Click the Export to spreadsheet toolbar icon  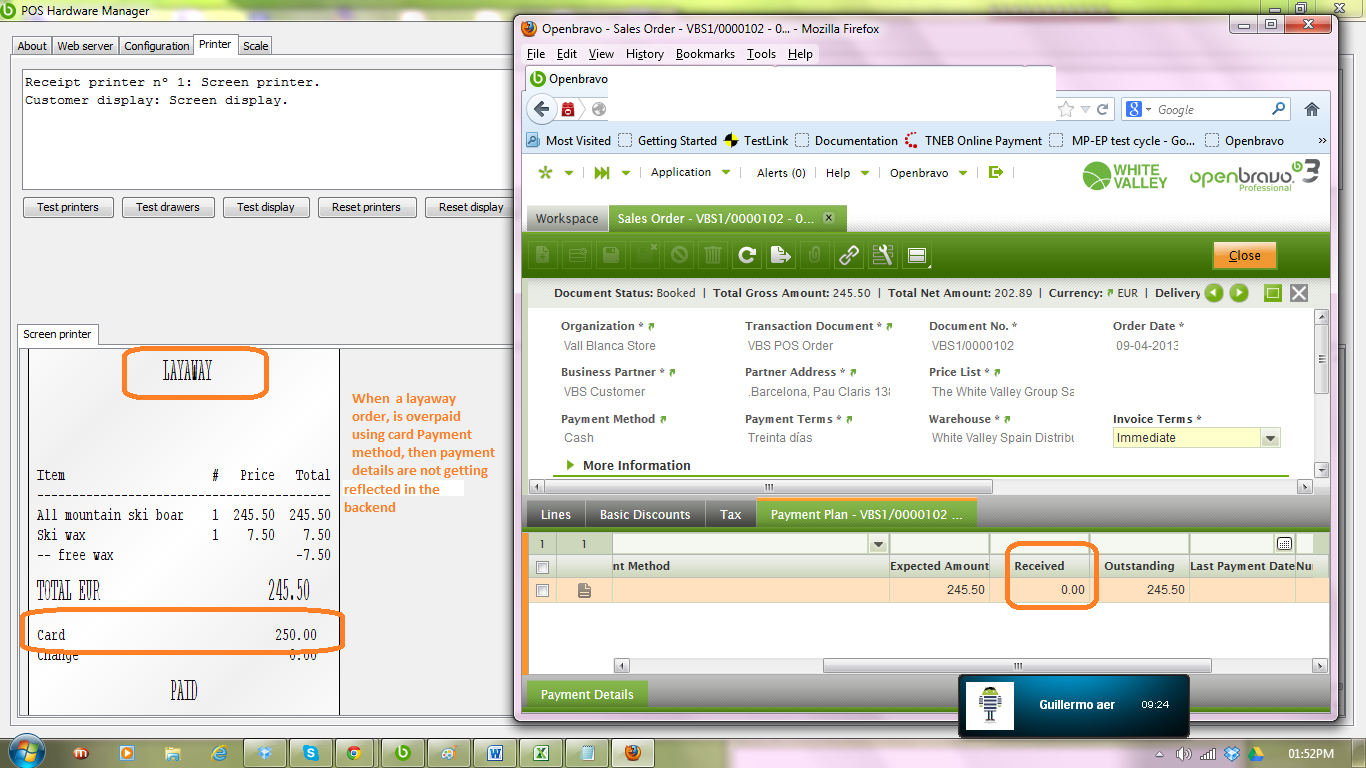(x=780, y=255)
